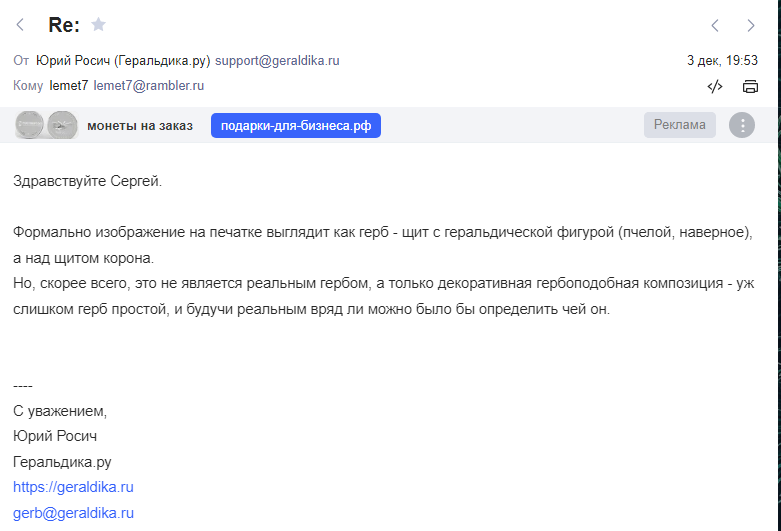Click sender name Юрий Росич (Геральдика.ру)
The height and width of the screenshot is (531, 781).
[123, 61]
